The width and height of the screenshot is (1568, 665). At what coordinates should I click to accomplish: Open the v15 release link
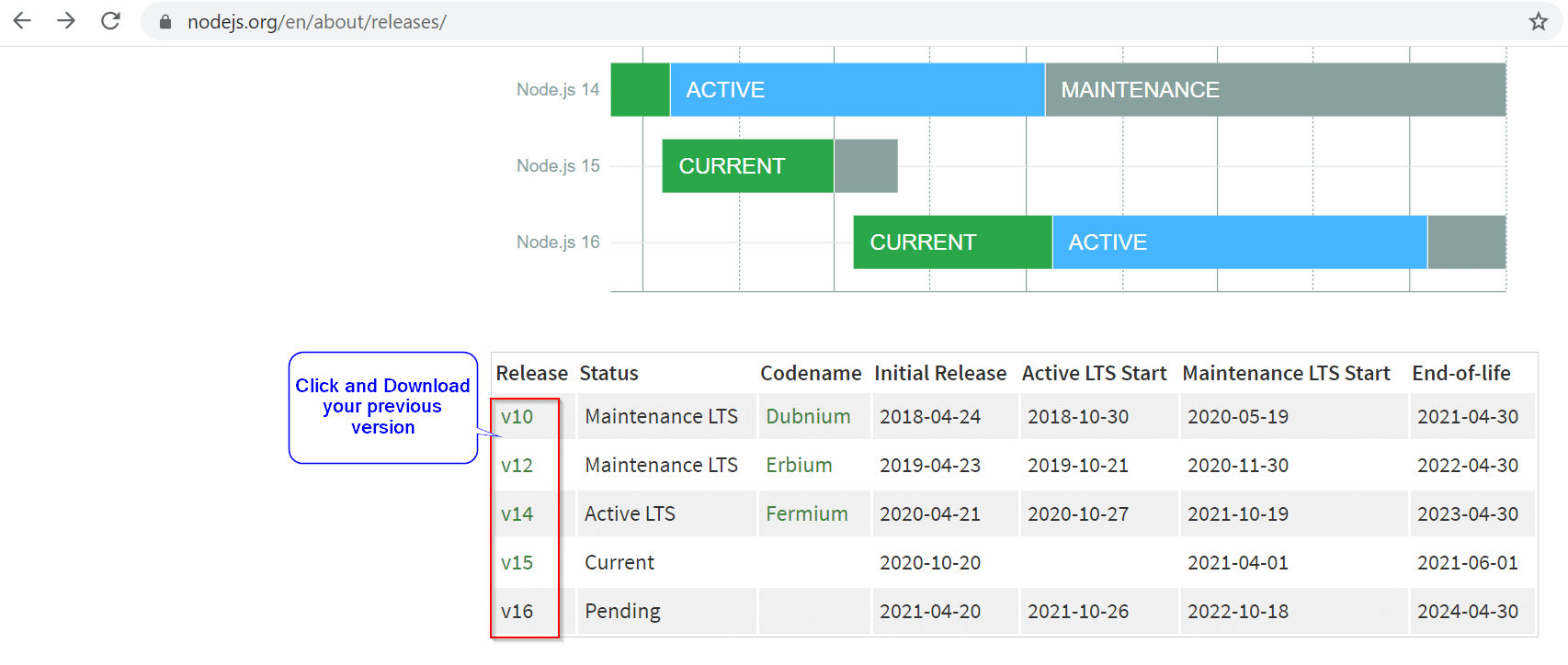(517, 563)
